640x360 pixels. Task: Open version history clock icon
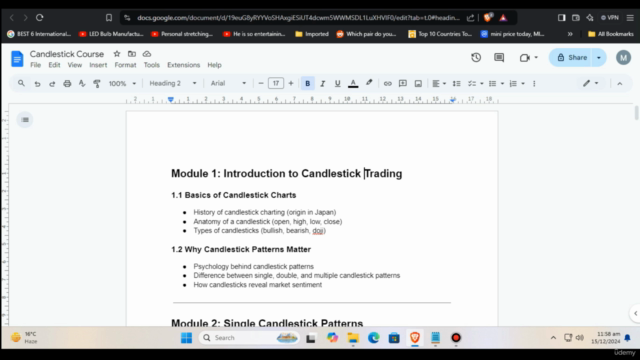(476, 58)
